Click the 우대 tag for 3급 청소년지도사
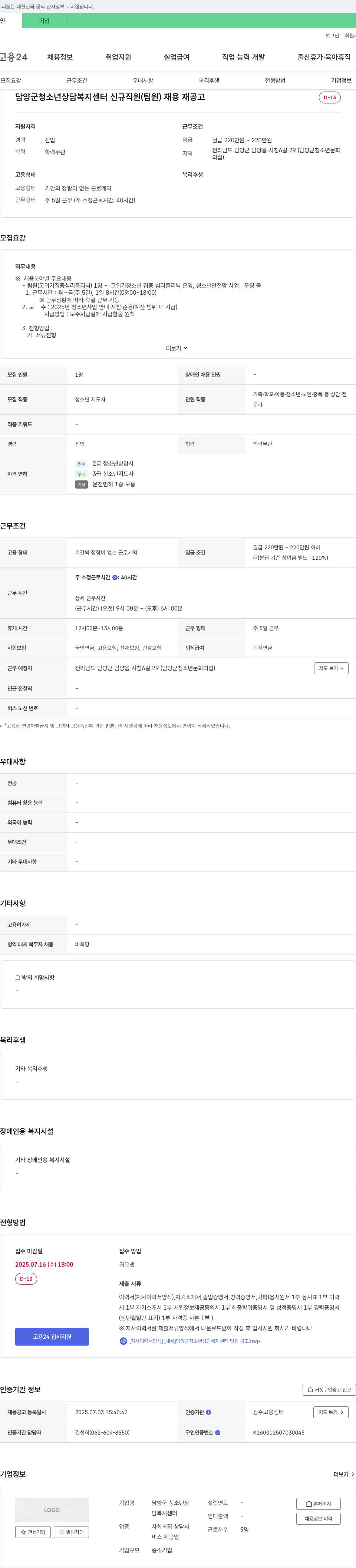The image size is (356, 1568). (81, 474)
